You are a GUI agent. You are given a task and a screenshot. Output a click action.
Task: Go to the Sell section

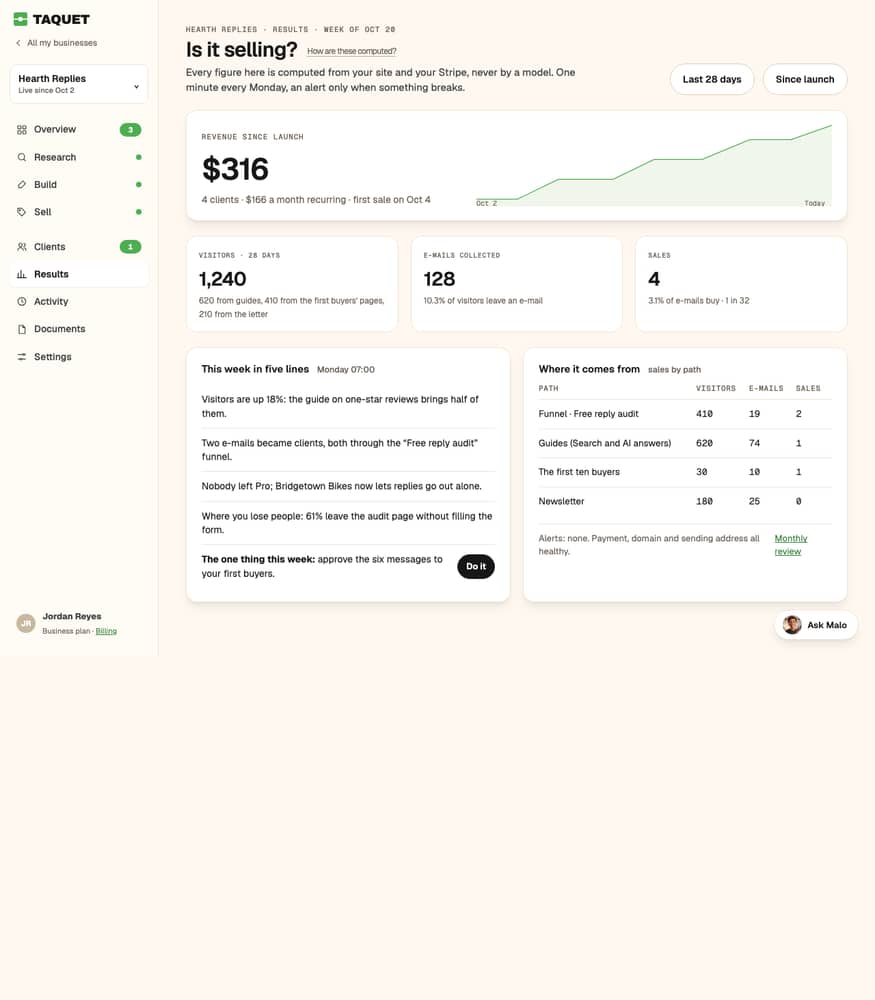click(78, 212)
